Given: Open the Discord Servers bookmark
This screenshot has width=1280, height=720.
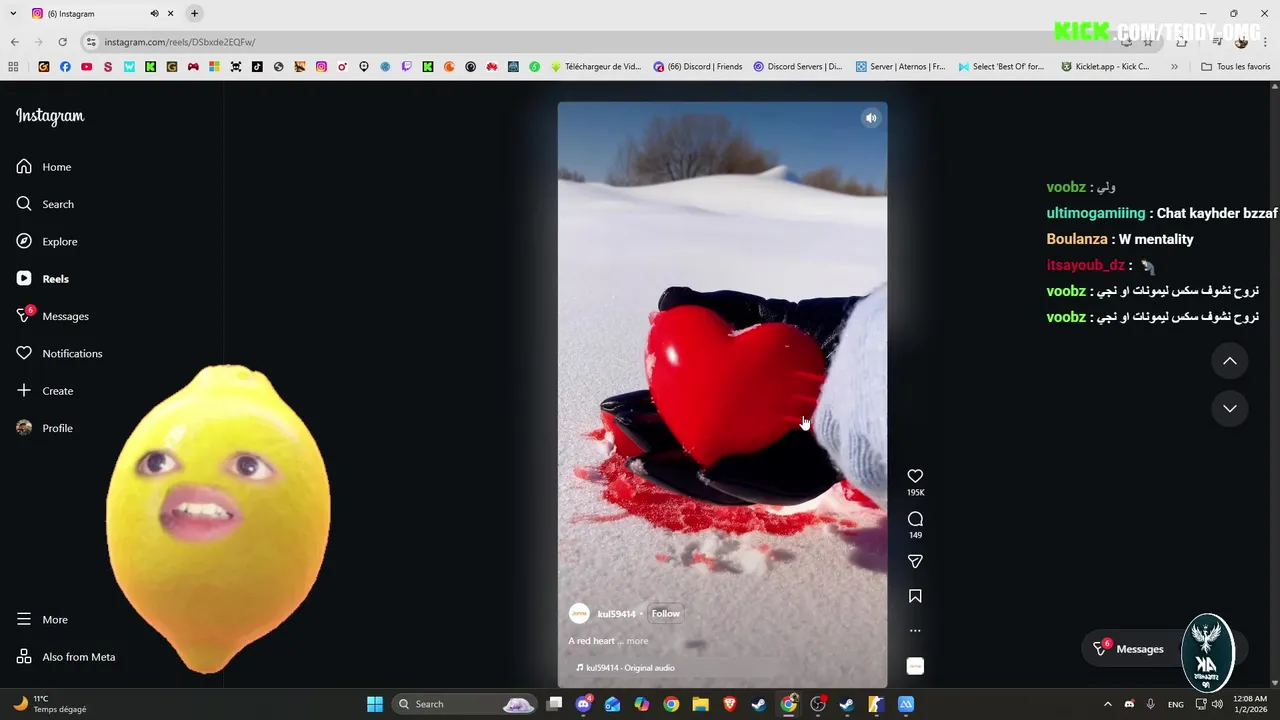Looking at the screenshot, I should click(797, 67).
